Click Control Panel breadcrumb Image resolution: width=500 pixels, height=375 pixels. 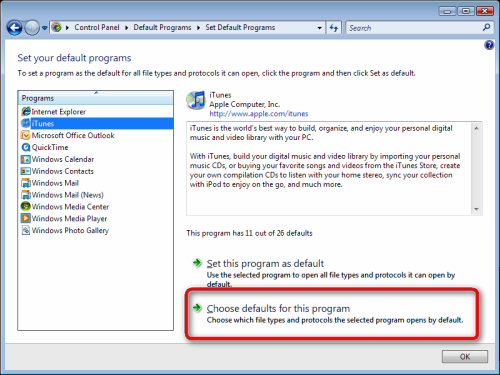point(97,27)
